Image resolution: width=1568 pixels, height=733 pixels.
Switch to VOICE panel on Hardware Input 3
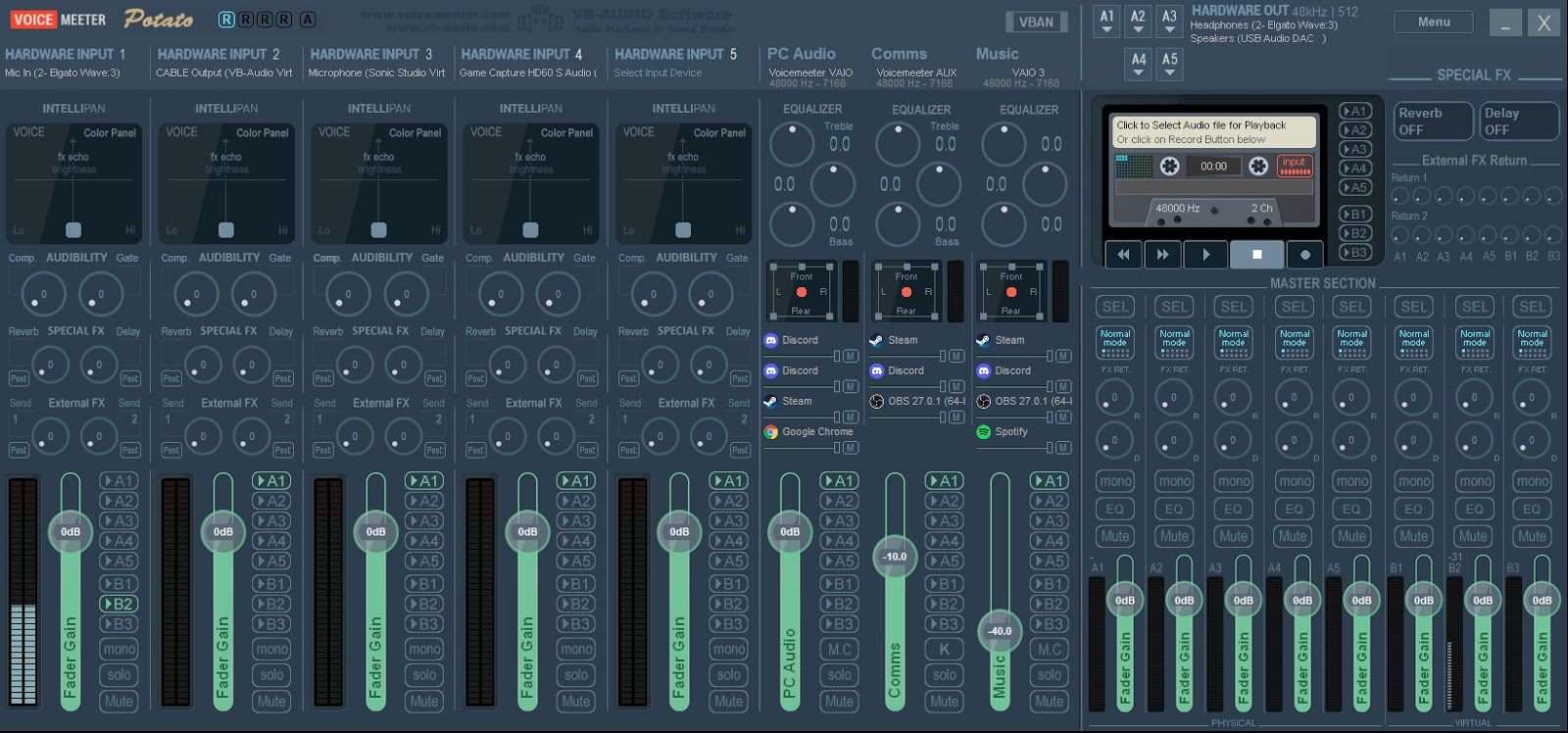click(x=334, y=132)
